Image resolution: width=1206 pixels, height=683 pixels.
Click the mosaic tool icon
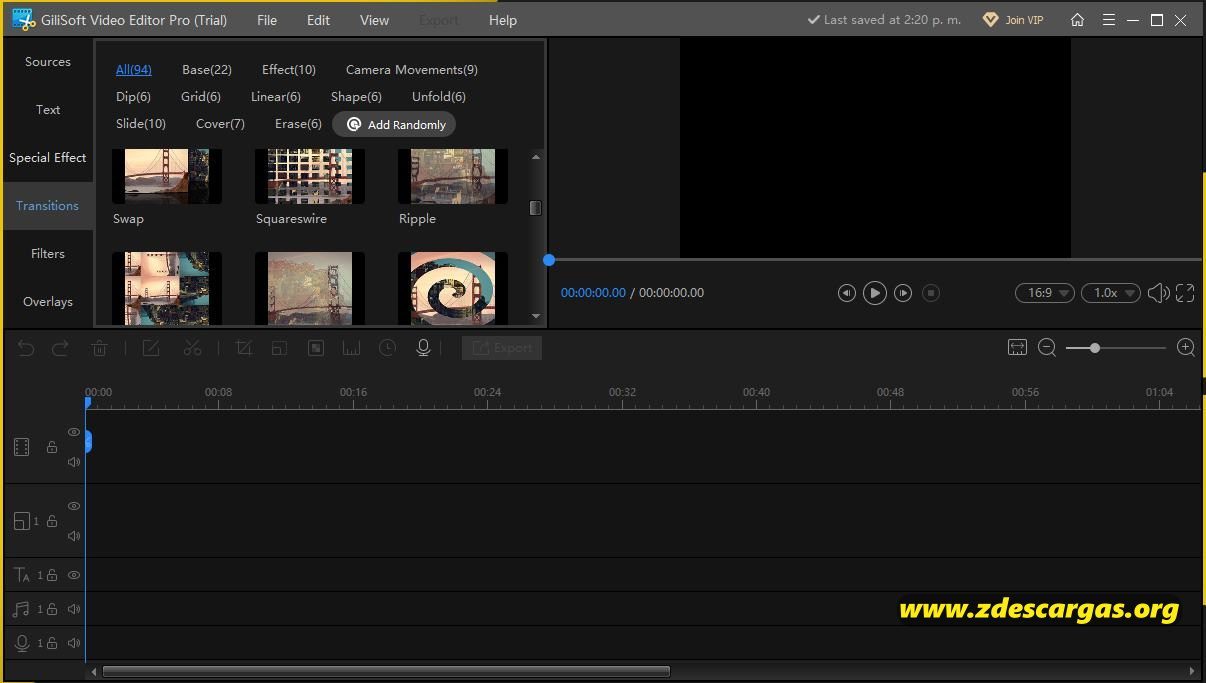315,348
